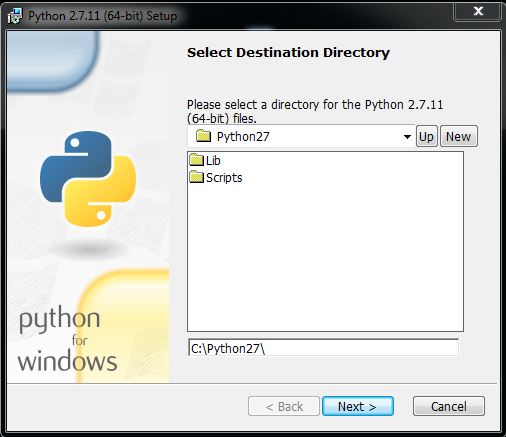Click the C:\Python27\ path input field

click(323, 348)
